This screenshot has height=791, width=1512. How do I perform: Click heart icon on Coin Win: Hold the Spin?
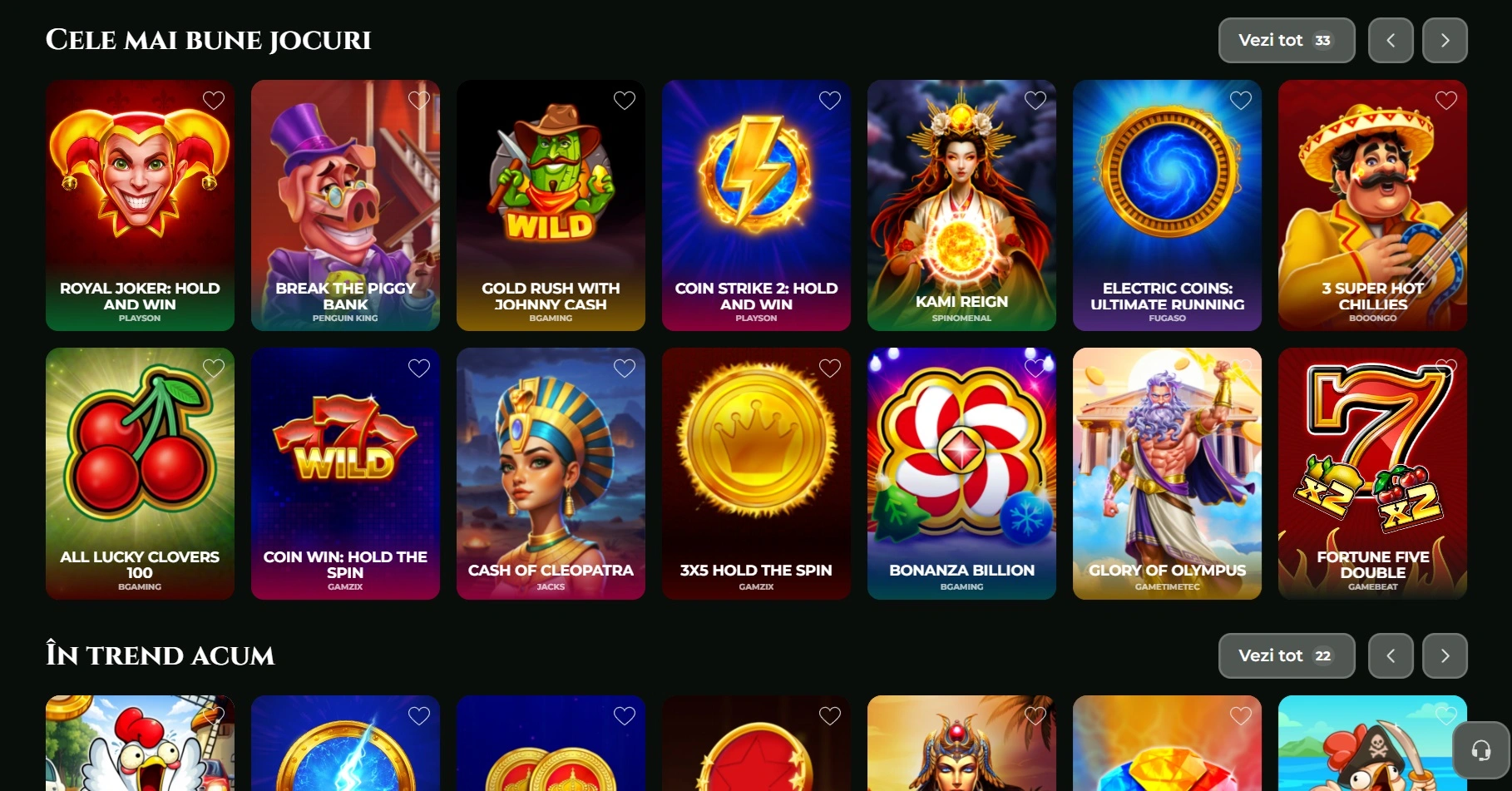(419, 368)
